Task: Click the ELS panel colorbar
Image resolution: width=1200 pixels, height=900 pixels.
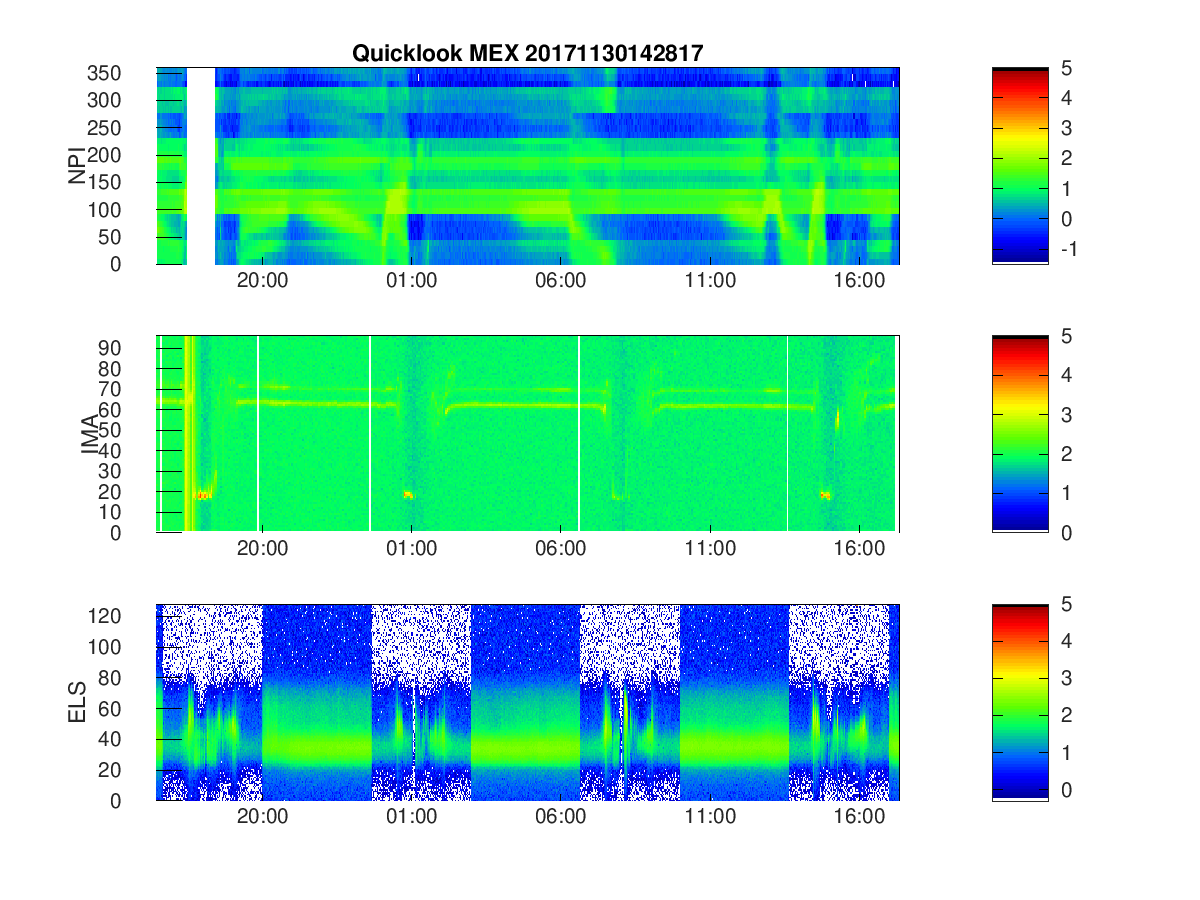Action: 1020,702
